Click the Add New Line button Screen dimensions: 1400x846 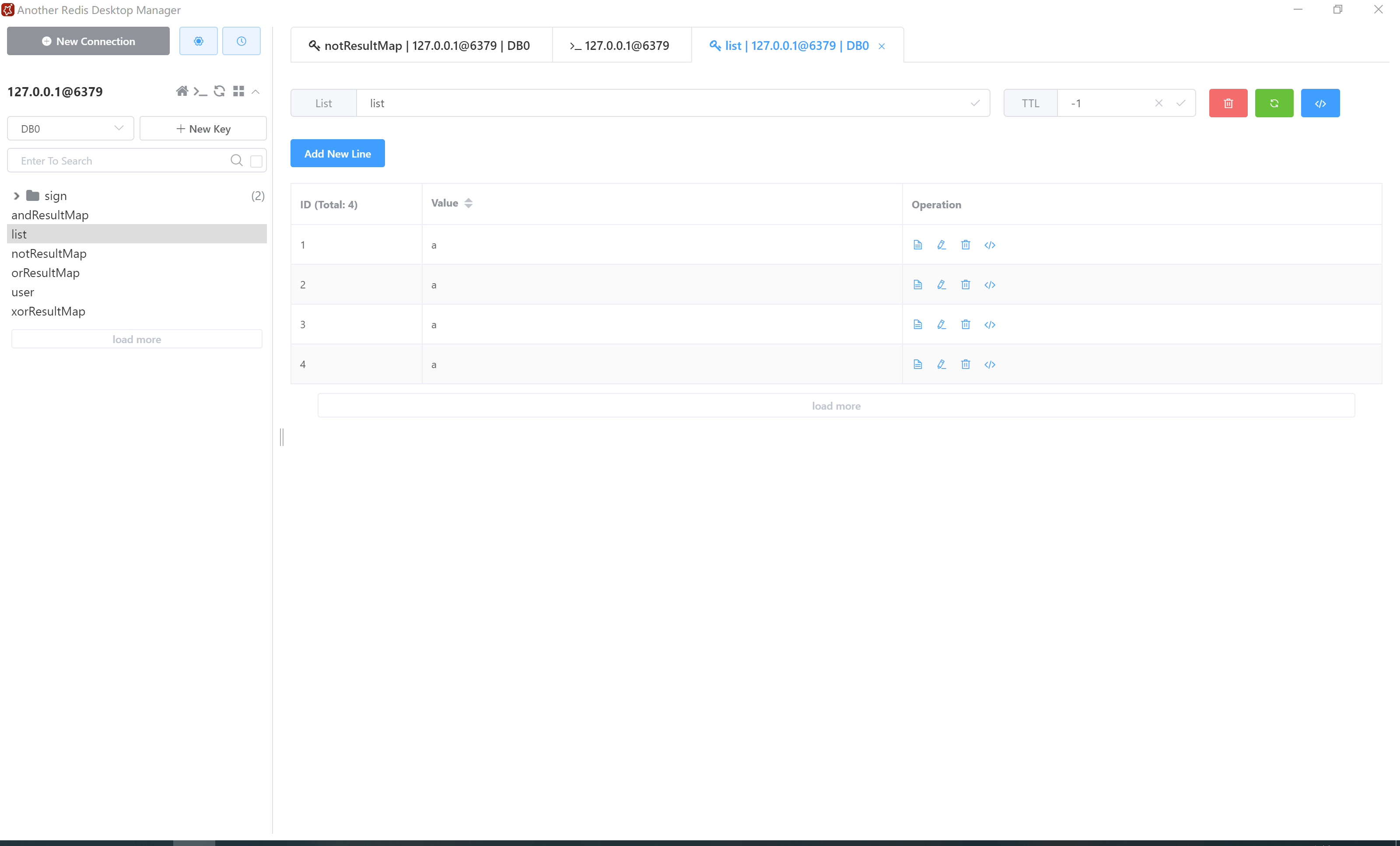337,154
